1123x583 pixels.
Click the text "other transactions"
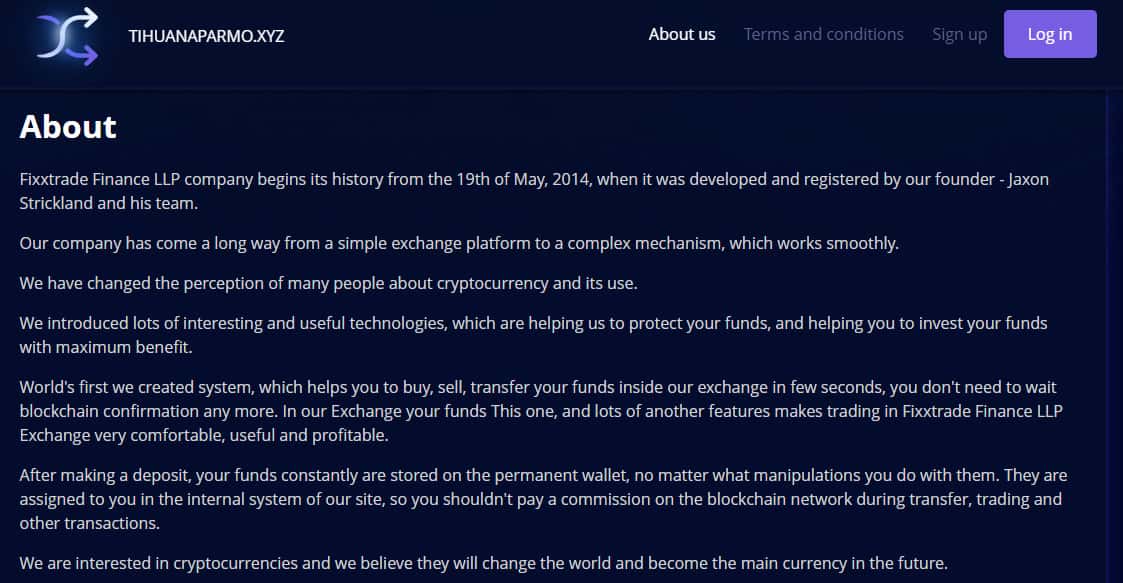[x=89, y=523]
